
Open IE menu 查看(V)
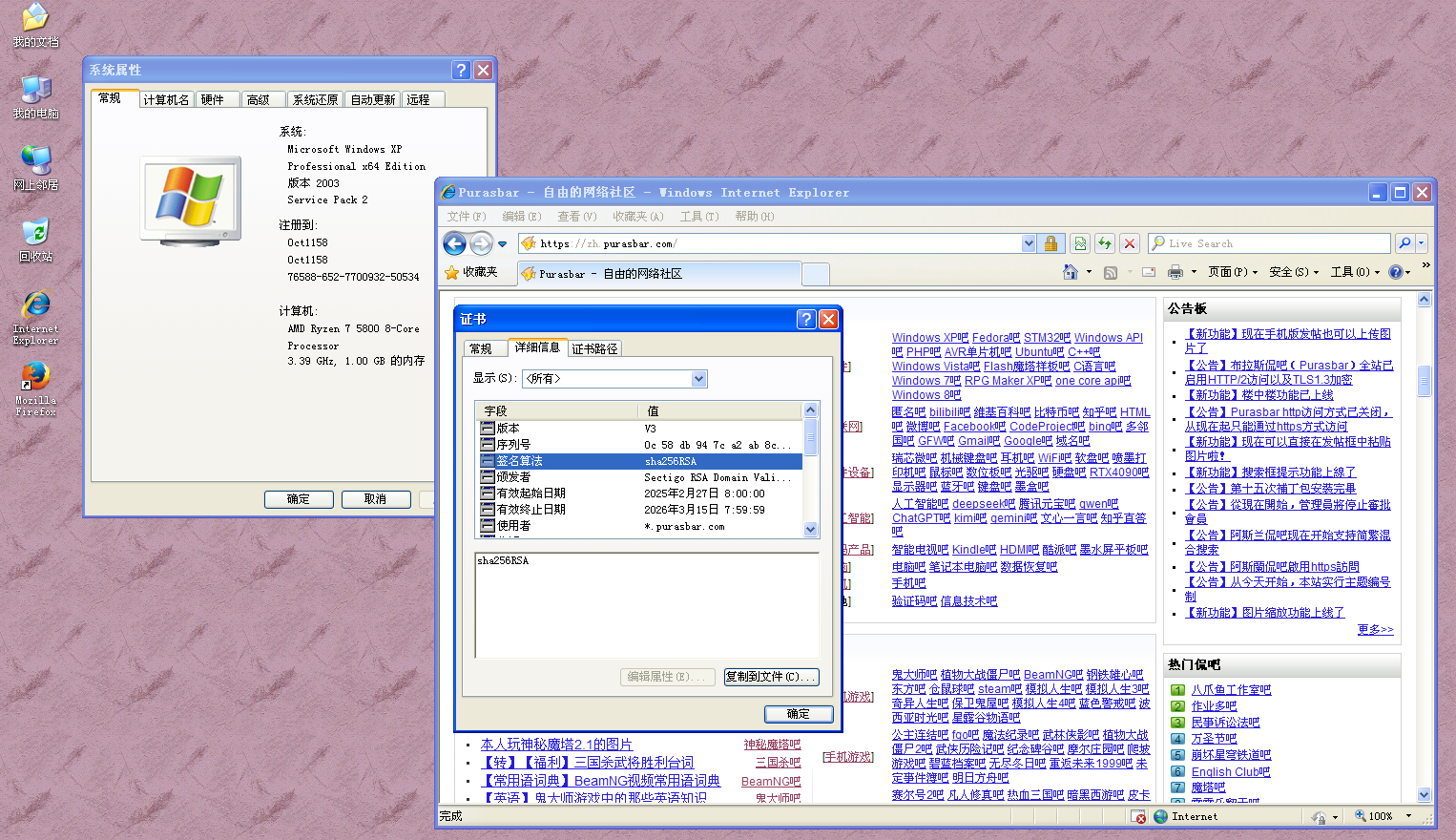577,217
